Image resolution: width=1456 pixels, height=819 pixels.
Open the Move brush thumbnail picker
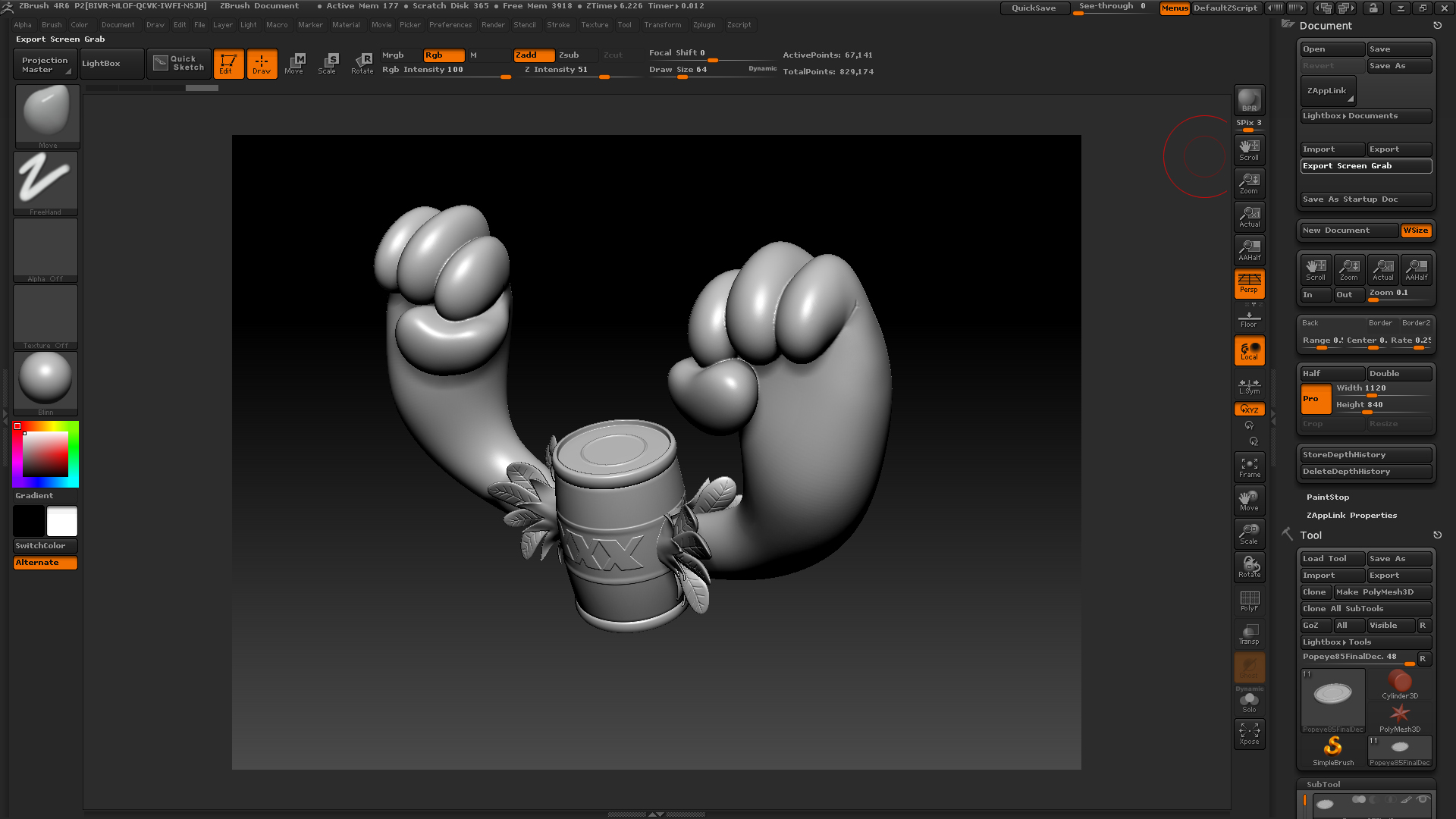(x=47, y=116)
